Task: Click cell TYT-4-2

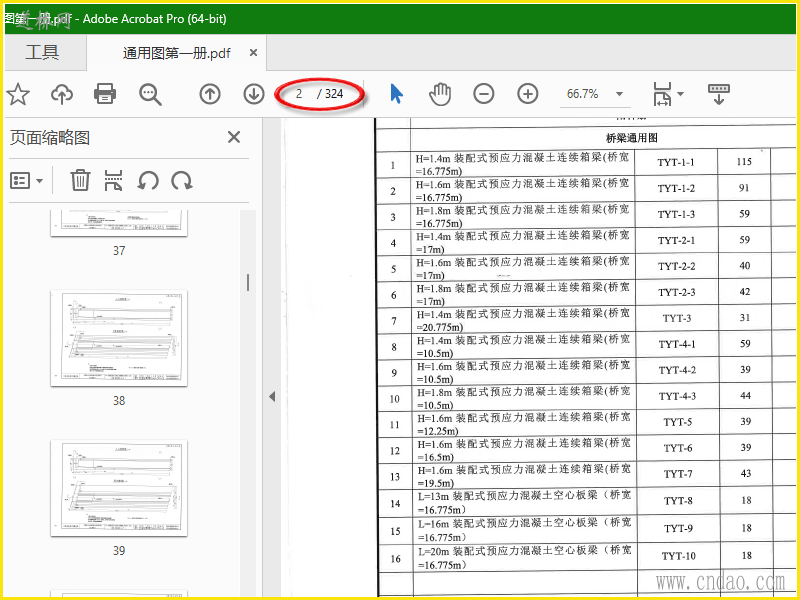Action: pyautogui.click(x=677, y=370)
